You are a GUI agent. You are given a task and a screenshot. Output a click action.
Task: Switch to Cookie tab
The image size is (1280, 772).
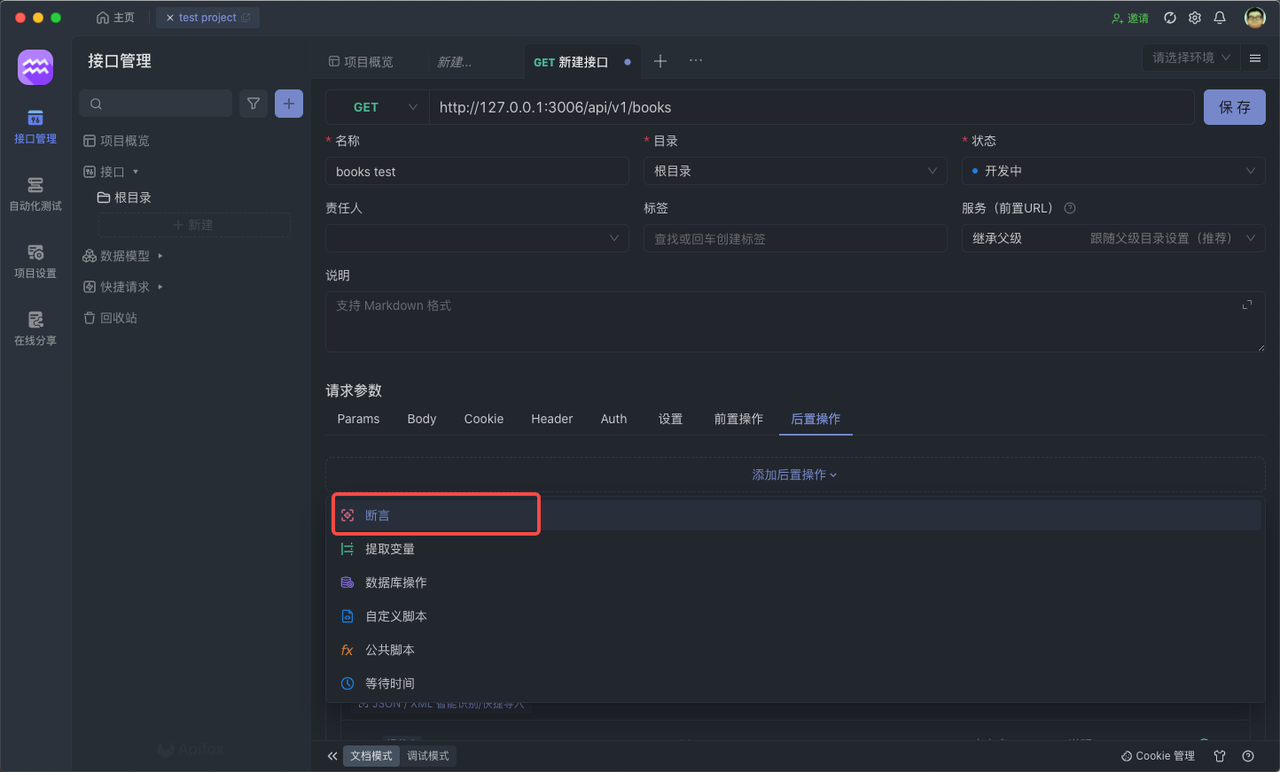pyautogui.click(x=484, y=419)
